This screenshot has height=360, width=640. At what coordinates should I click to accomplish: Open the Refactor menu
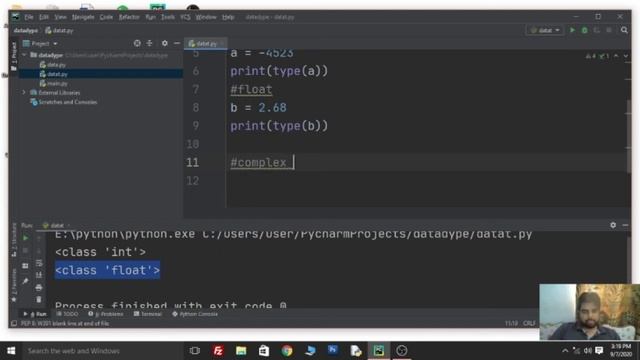click(x=129, y=17)
